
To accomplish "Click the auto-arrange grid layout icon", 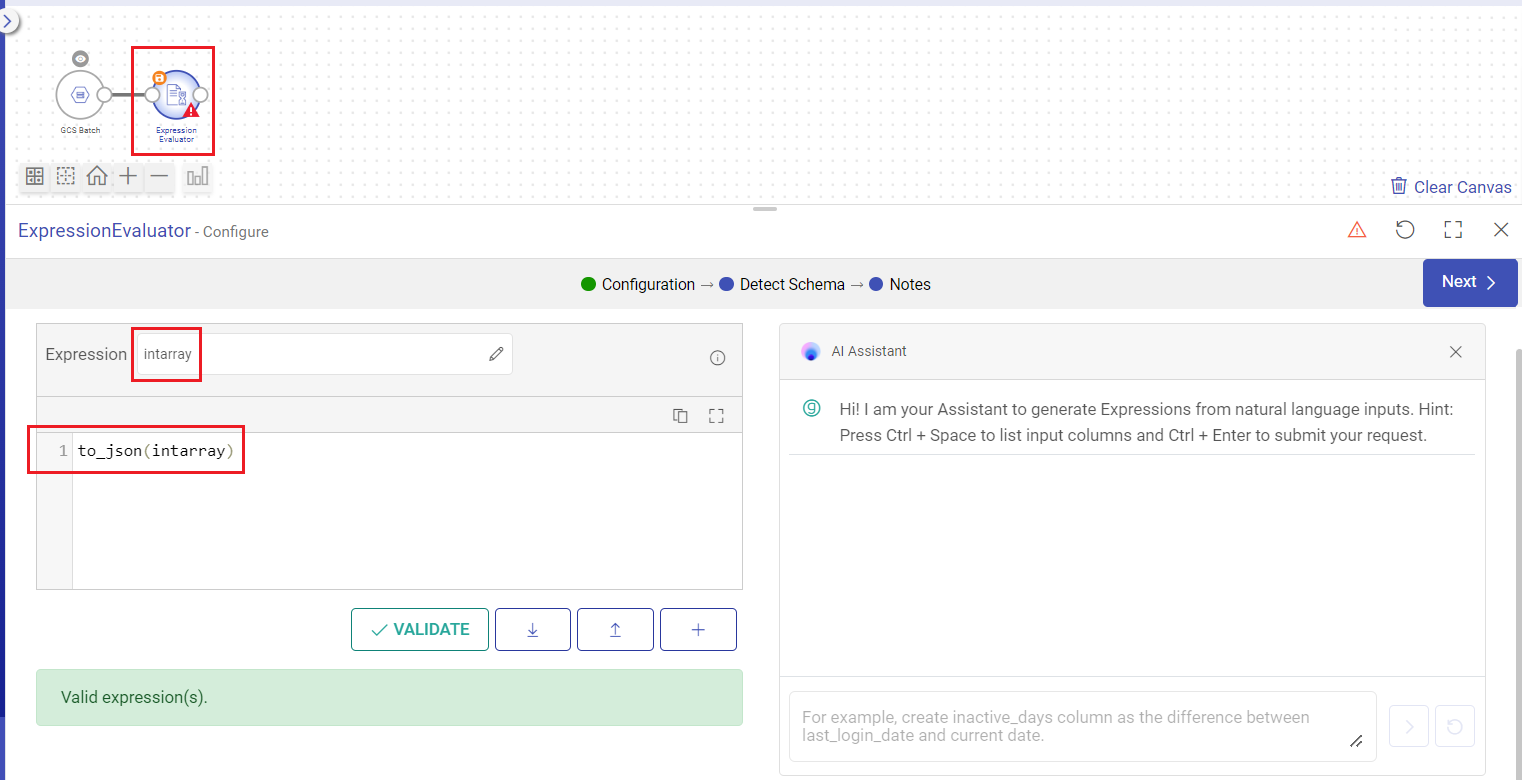I will click(x=35, y=177).
